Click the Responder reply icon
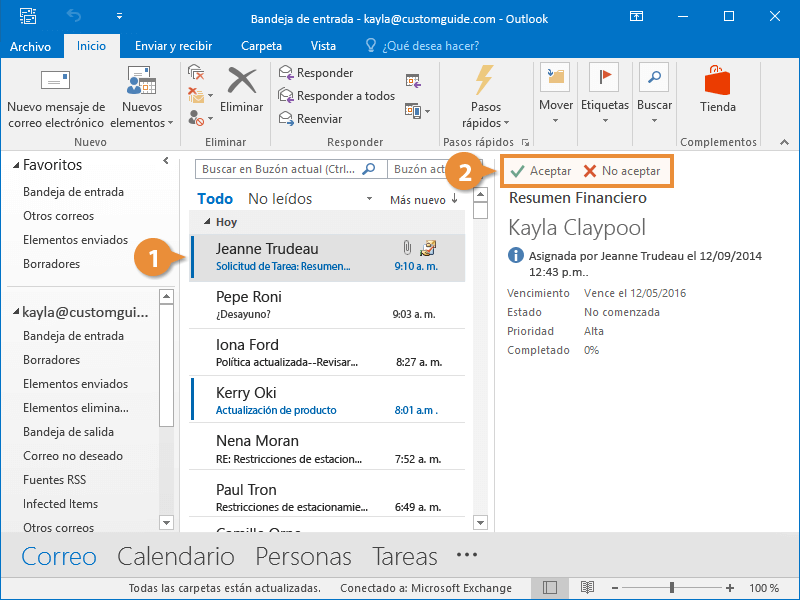The image size is (800, 600). tap(286, 72)
